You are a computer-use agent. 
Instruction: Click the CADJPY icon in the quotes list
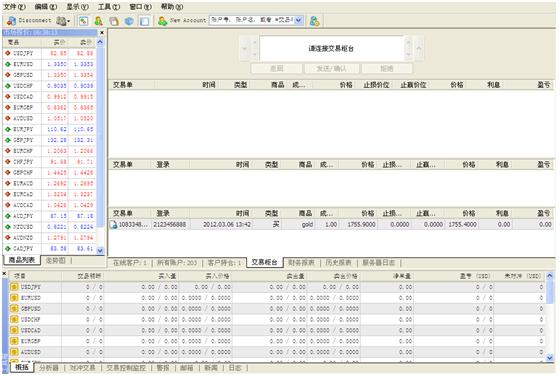pyautogui.click(x=8, y=248)
